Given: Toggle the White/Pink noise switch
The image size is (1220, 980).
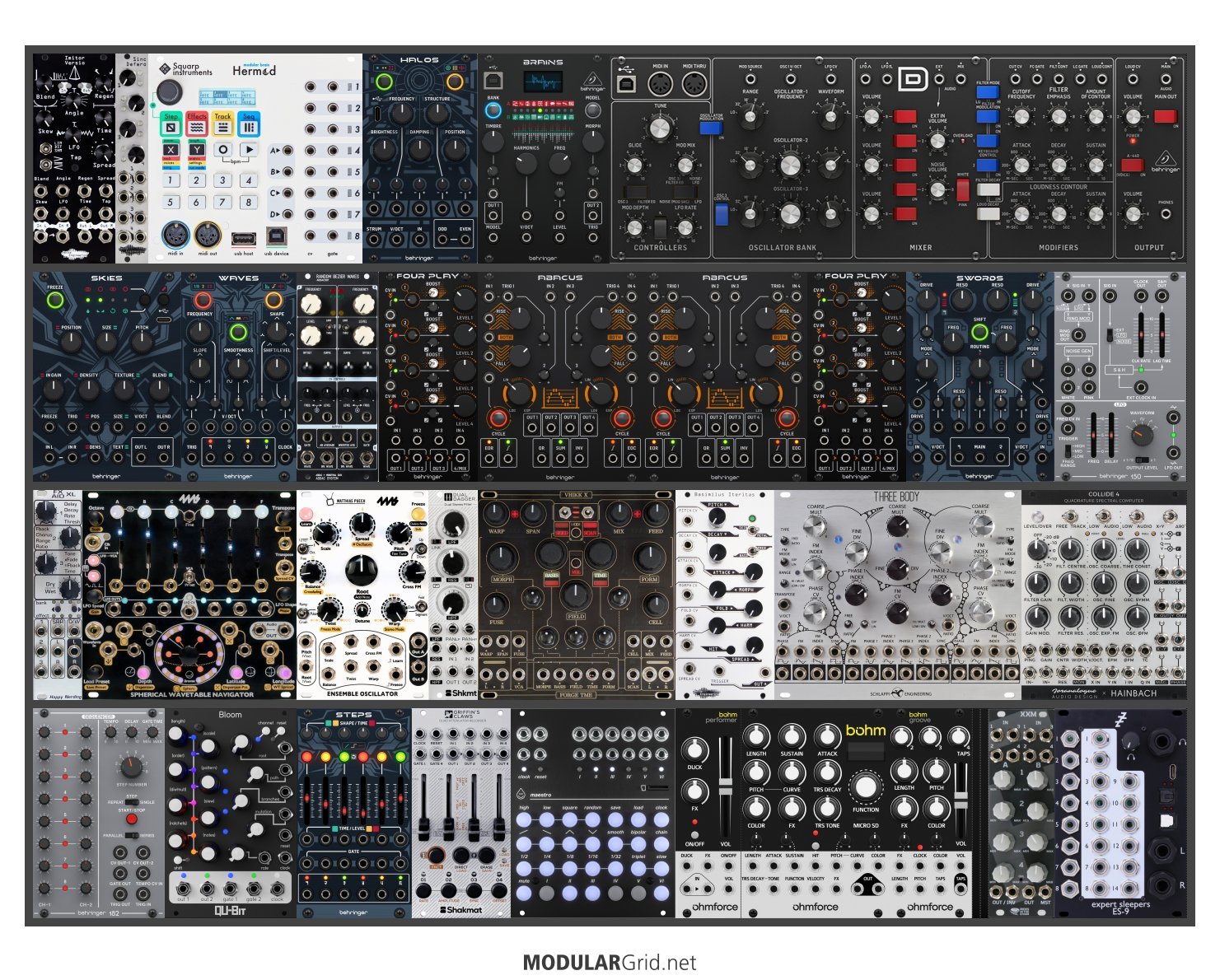Looking at the screenshot, I should tap(962, 190).
